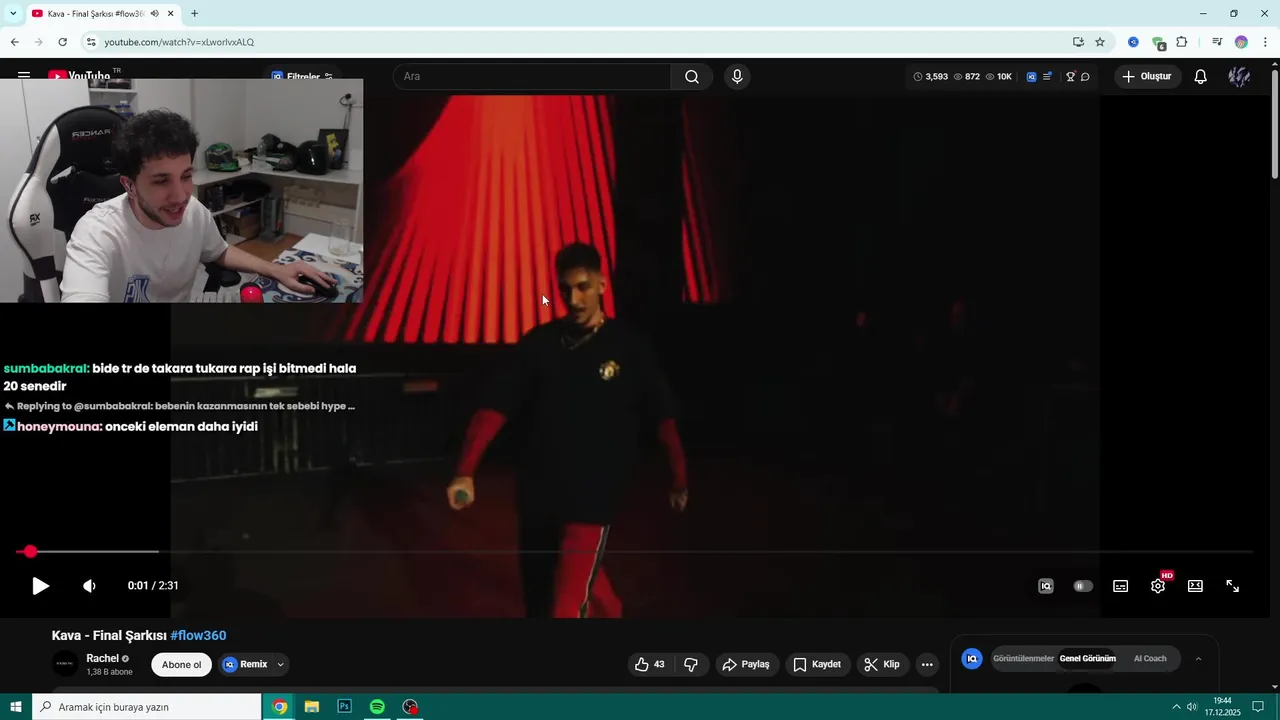Viewport: 1280px width, 720px height.
Task: Open the vidIQ list icon in stats bar
Action: point(1047,77)
